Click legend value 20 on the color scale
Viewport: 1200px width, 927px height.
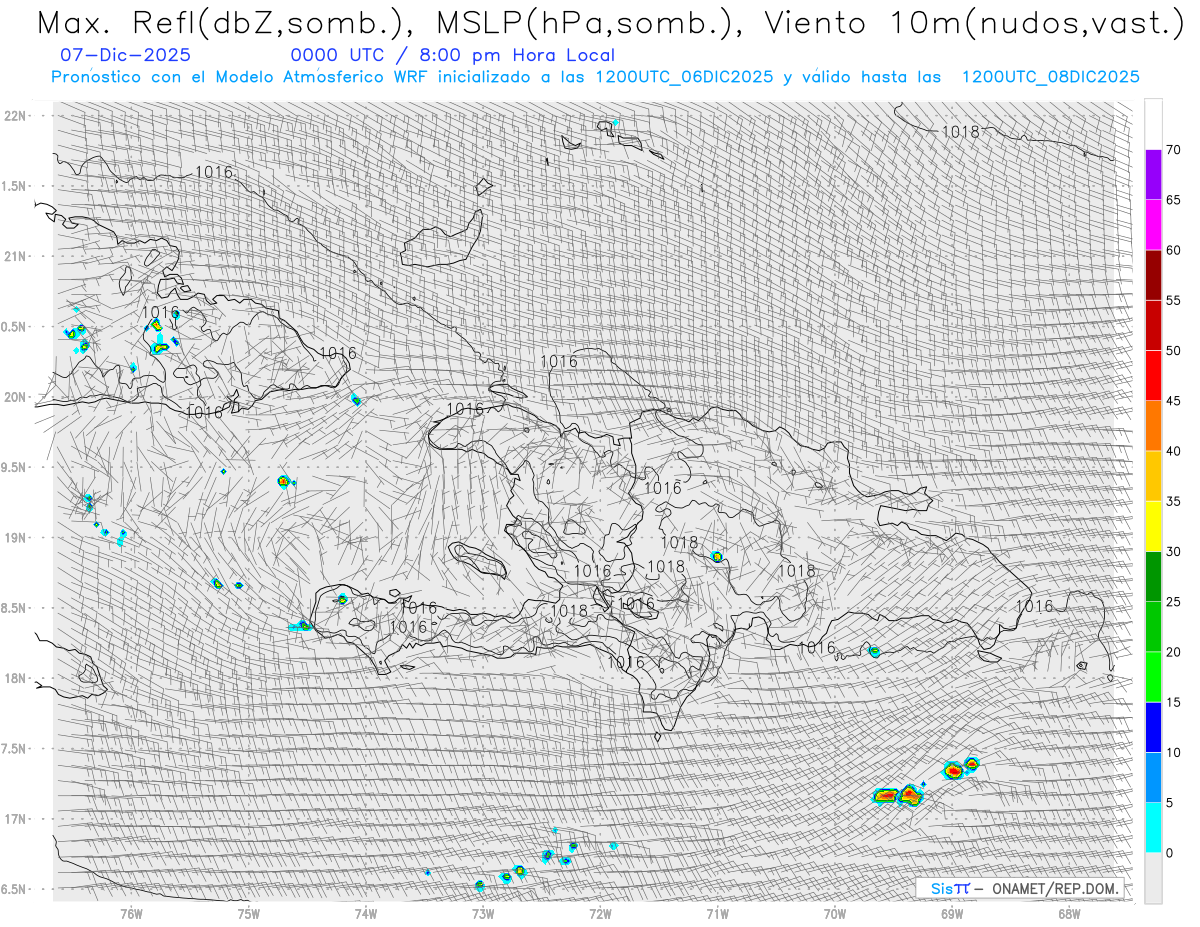pyautogui.click(x=1174, y=652)
